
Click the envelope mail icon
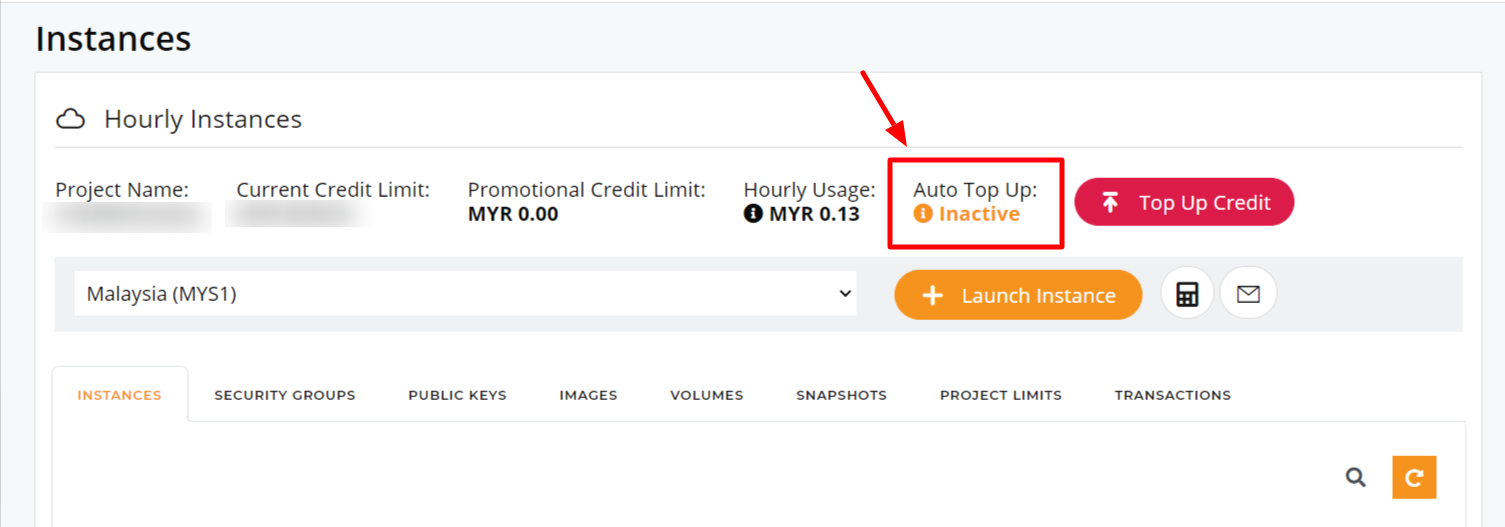tap(1248, 294)
